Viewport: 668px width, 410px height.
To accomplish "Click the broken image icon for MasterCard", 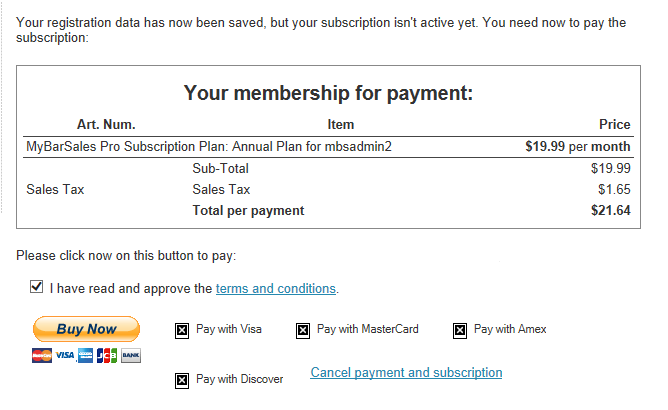I will 303,330.
